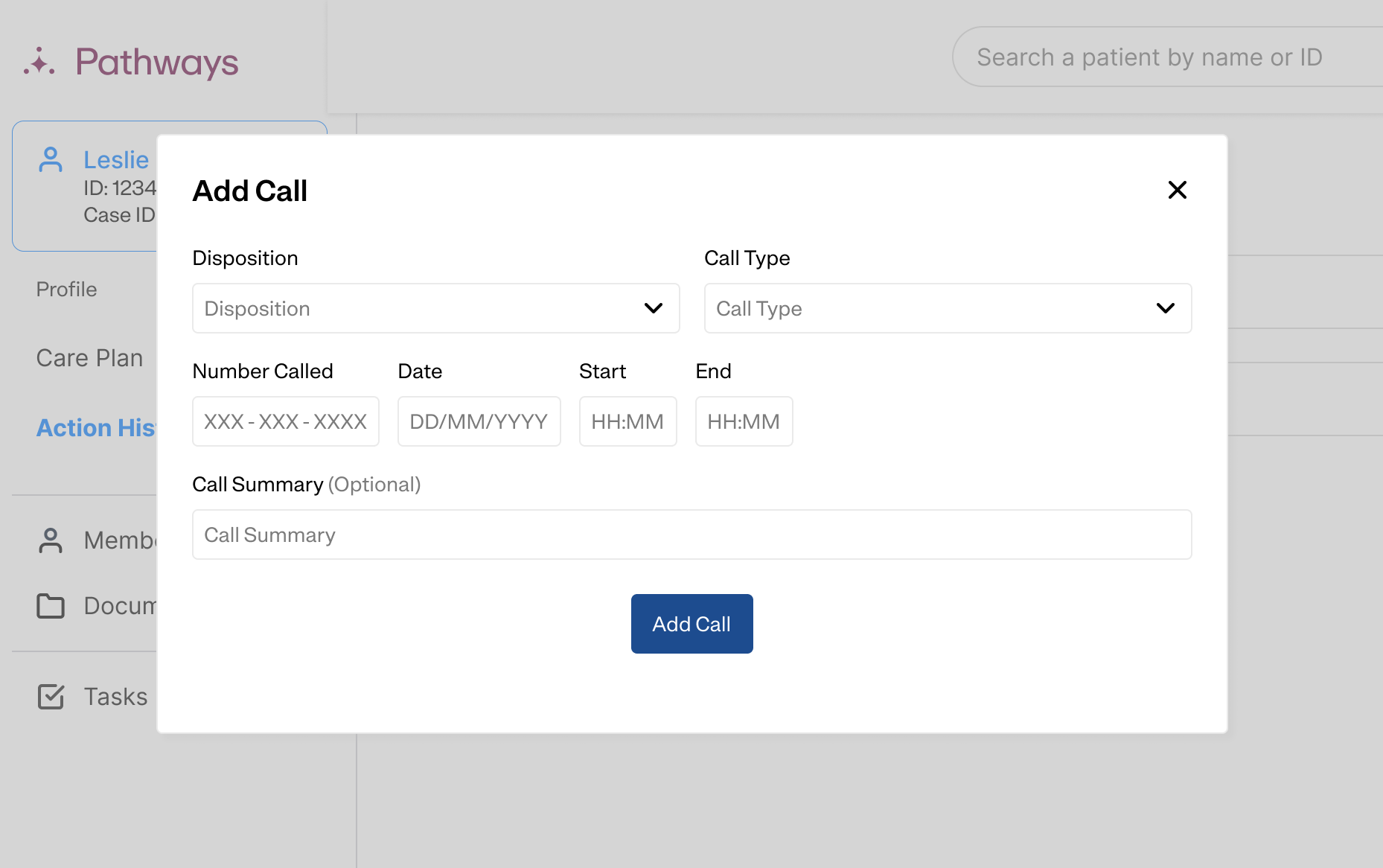Click the Pathways brand name
The width and height of the screenshot is (1383, 868).
click(156, 63)
